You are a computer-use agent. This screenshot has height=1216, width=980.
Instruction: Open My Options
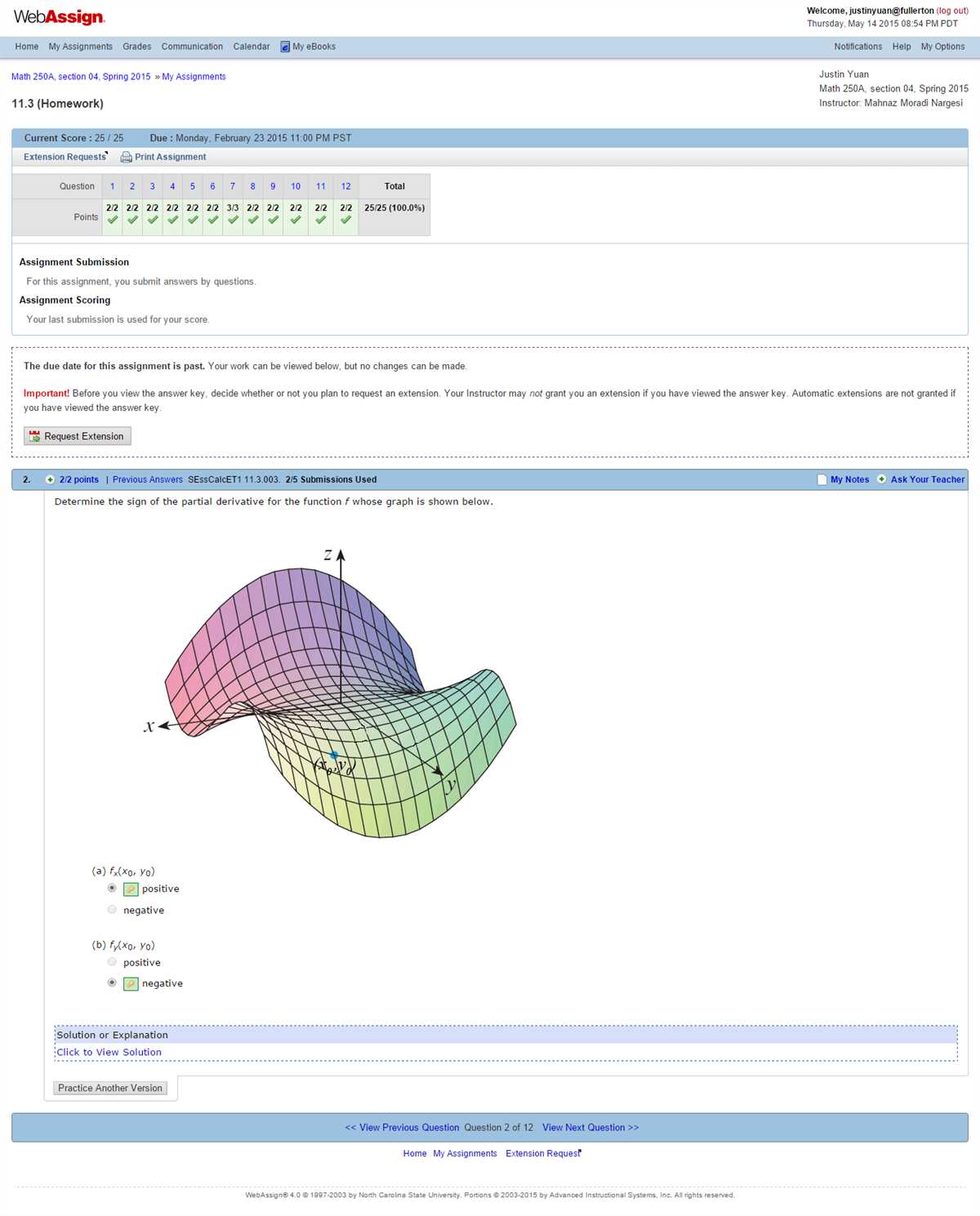943,47
